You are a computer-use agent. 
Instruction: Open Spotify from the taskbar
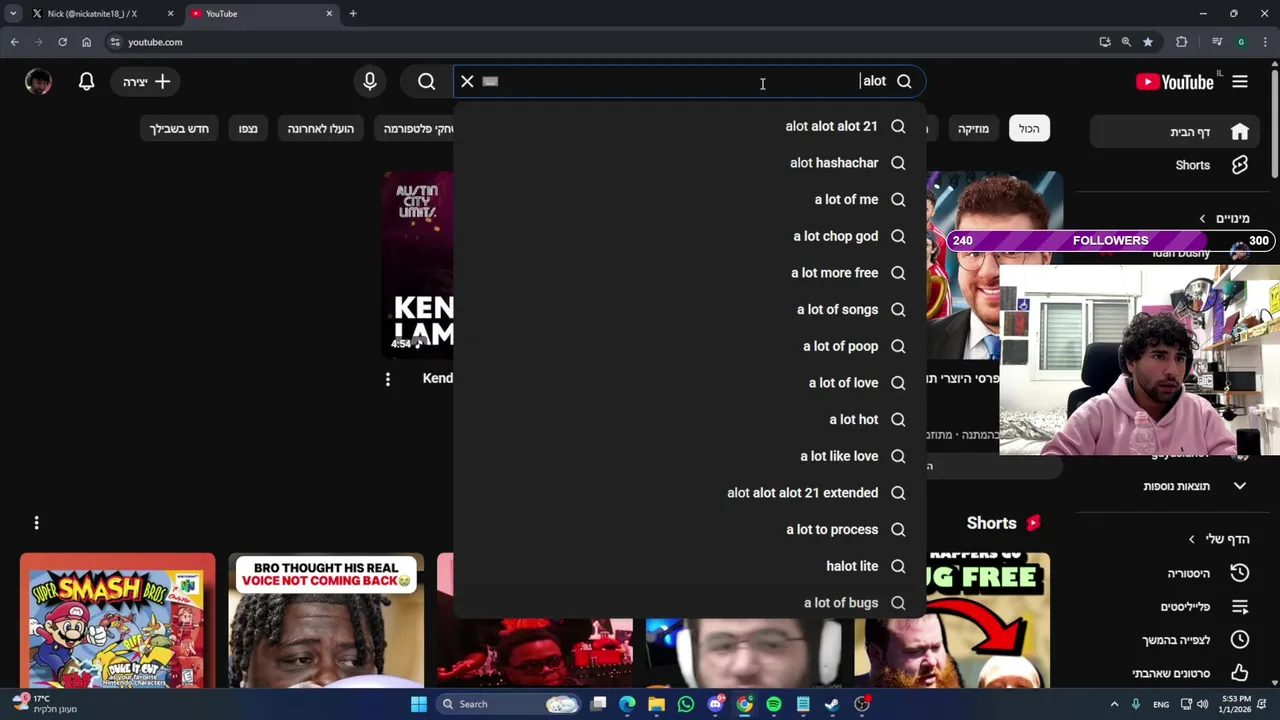click(x=774, y=704)
